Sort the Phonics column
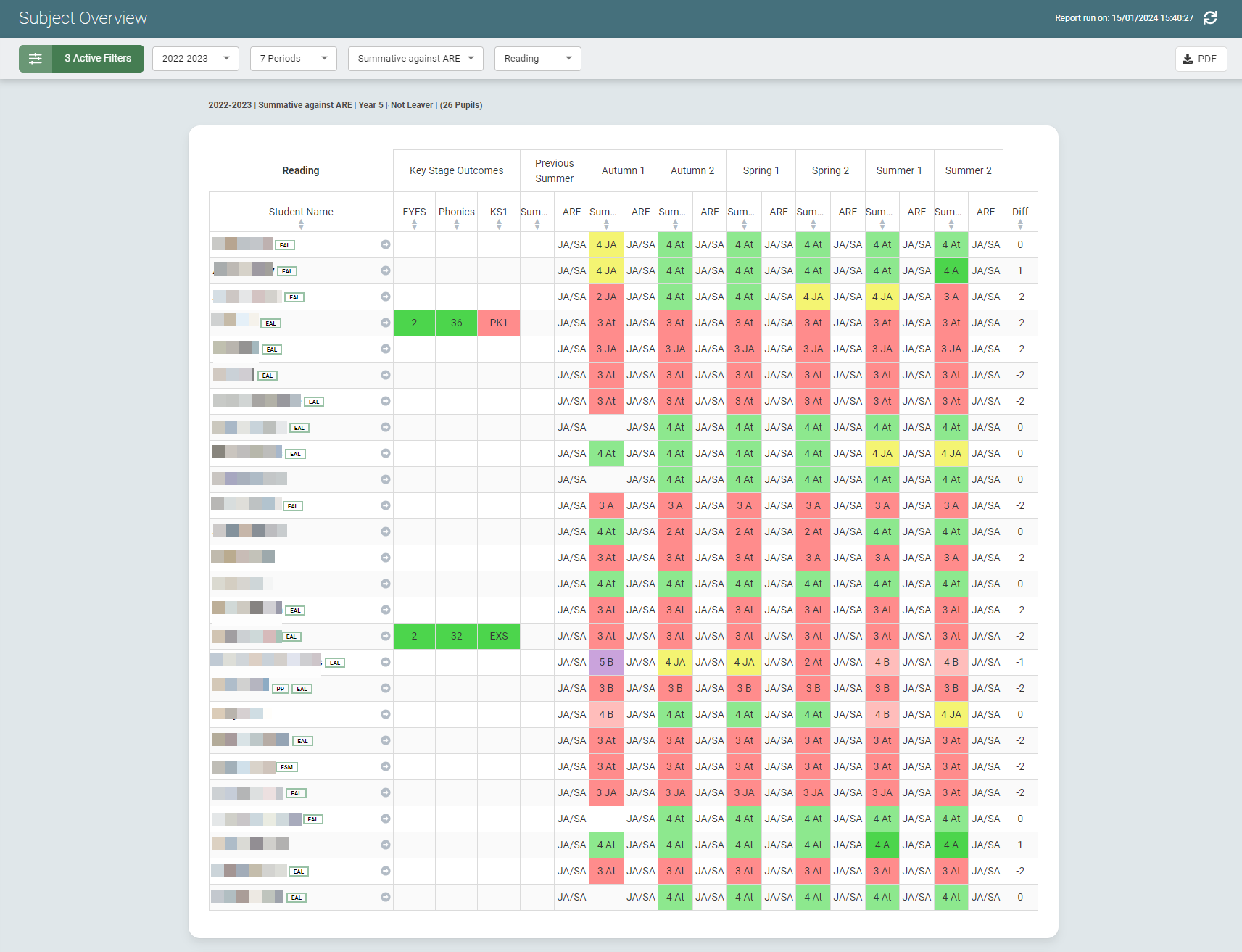The image size is (1242, 952). (x=456, y=225)
